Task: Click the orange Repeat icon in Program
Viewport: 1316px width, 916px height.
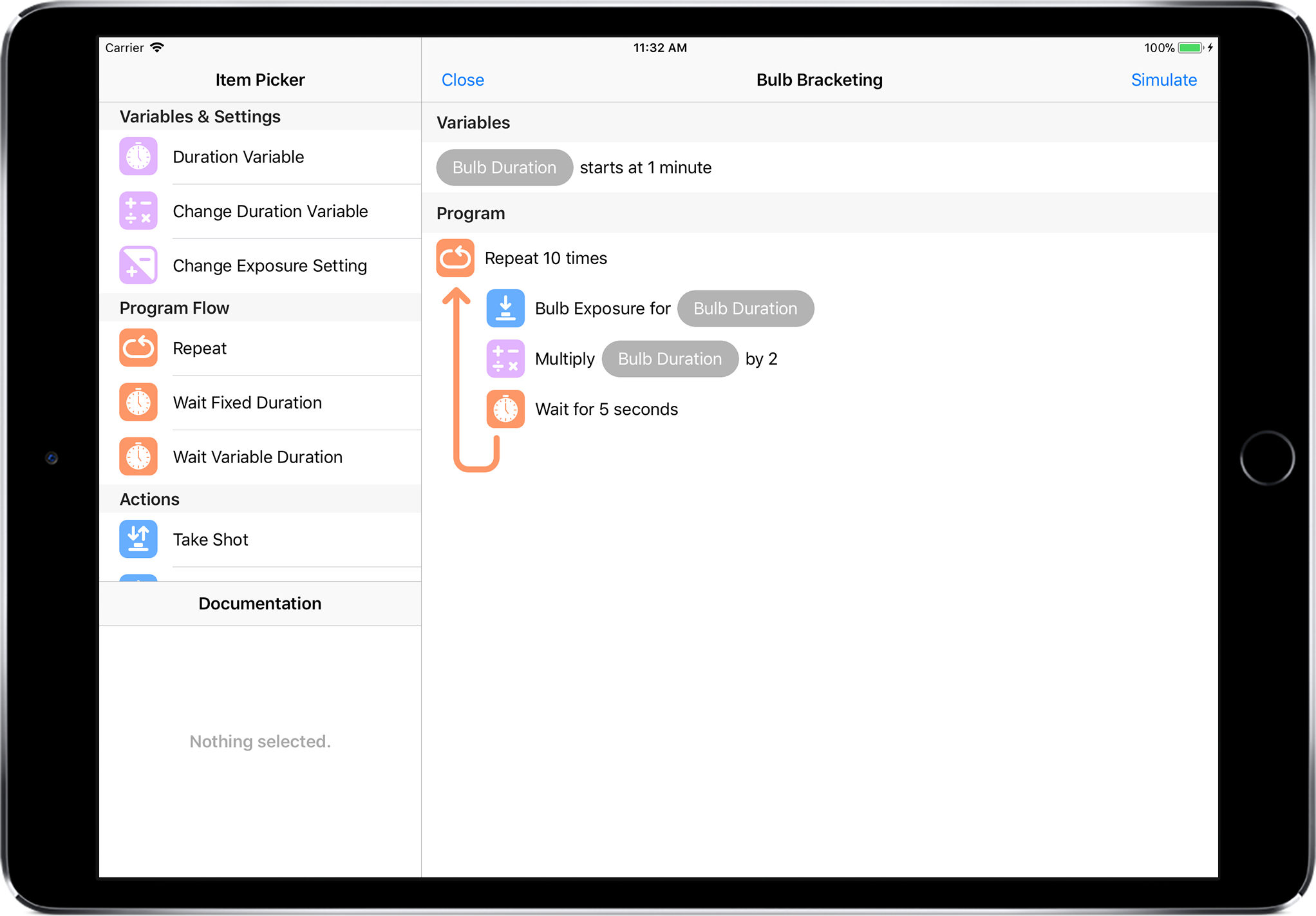Action: pos(455,258)
